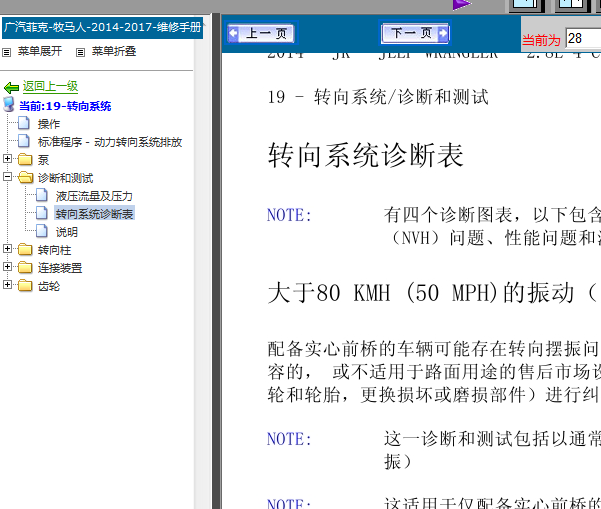Image resolution: width=601 pixels, height=509 pixels.
Task: Expand the 泵 folder node
Action: click(x=7, y=158)
